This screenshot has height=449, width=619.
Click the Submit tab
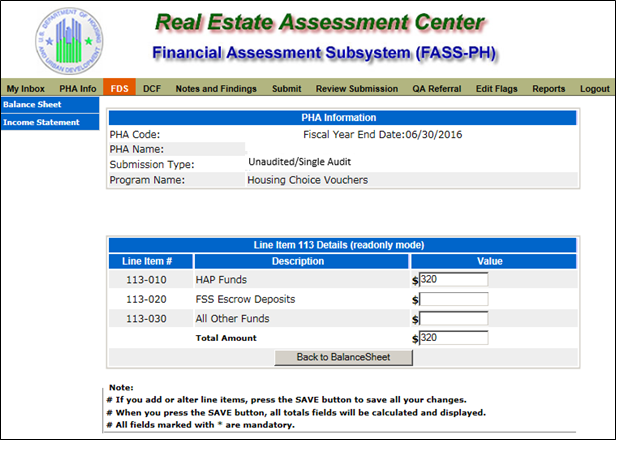[x=286, y=89]
